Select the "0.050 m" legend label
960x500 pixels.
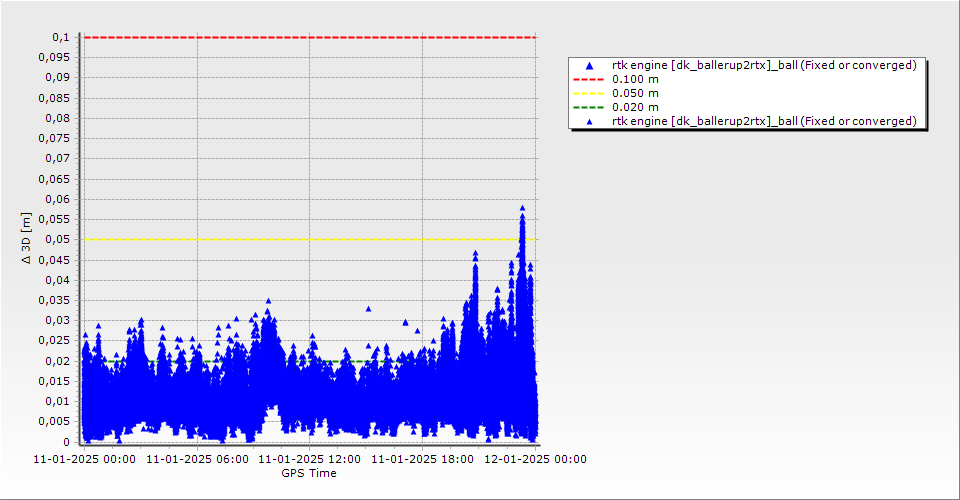pos(636,94)
